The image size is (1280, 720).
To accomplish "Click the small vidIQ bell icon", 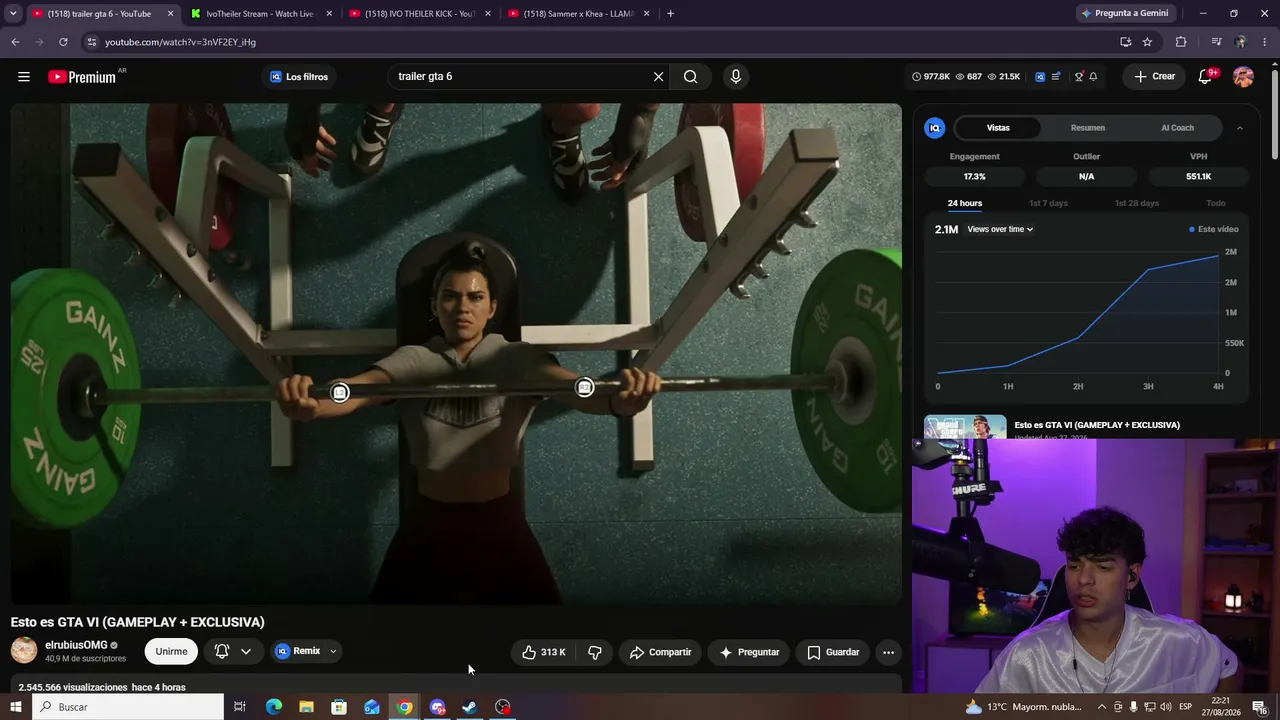I will click(x=1093, y=76).
